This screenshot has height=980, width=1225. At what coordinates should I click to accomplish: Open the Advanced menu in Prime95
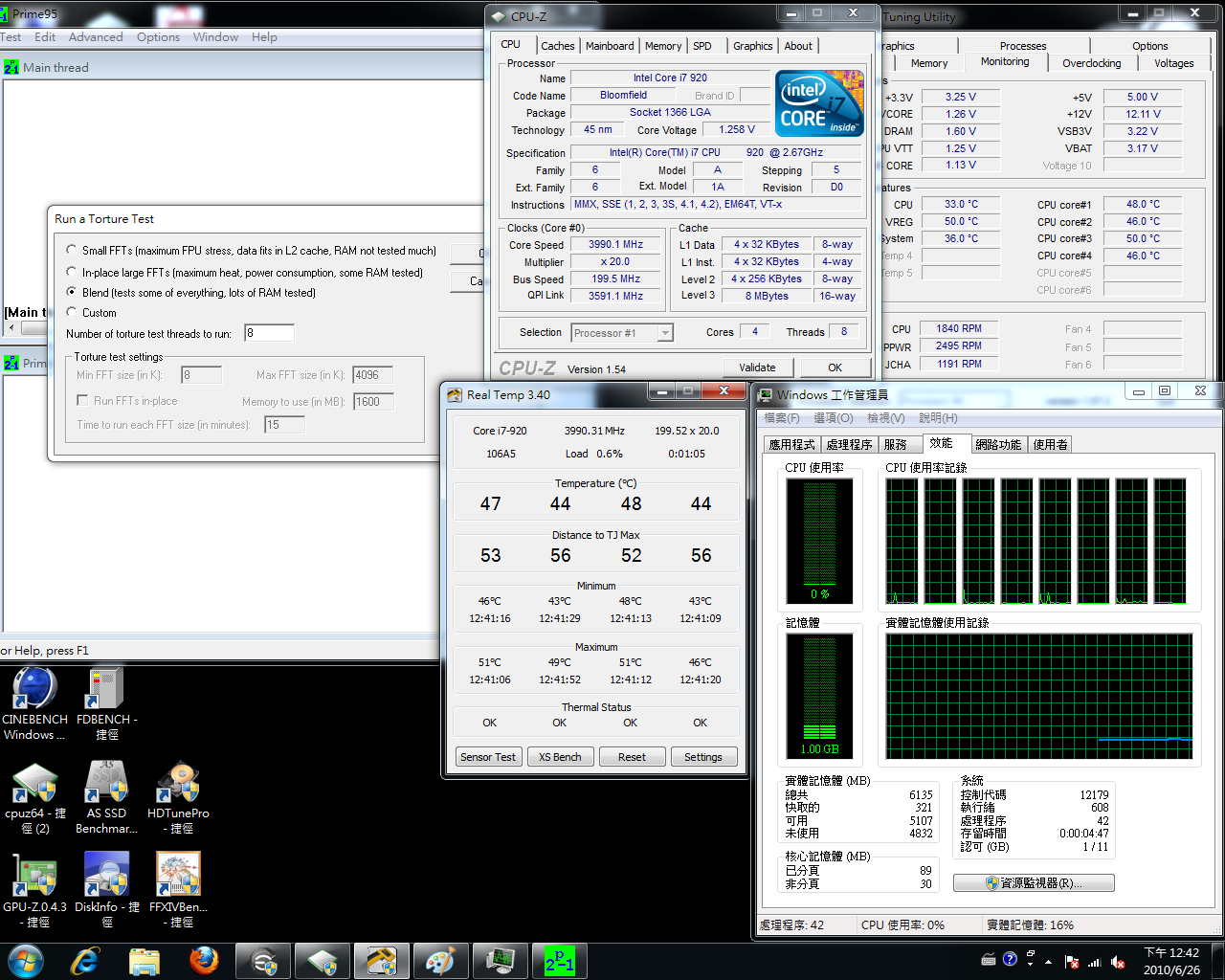tap(96, 37)
